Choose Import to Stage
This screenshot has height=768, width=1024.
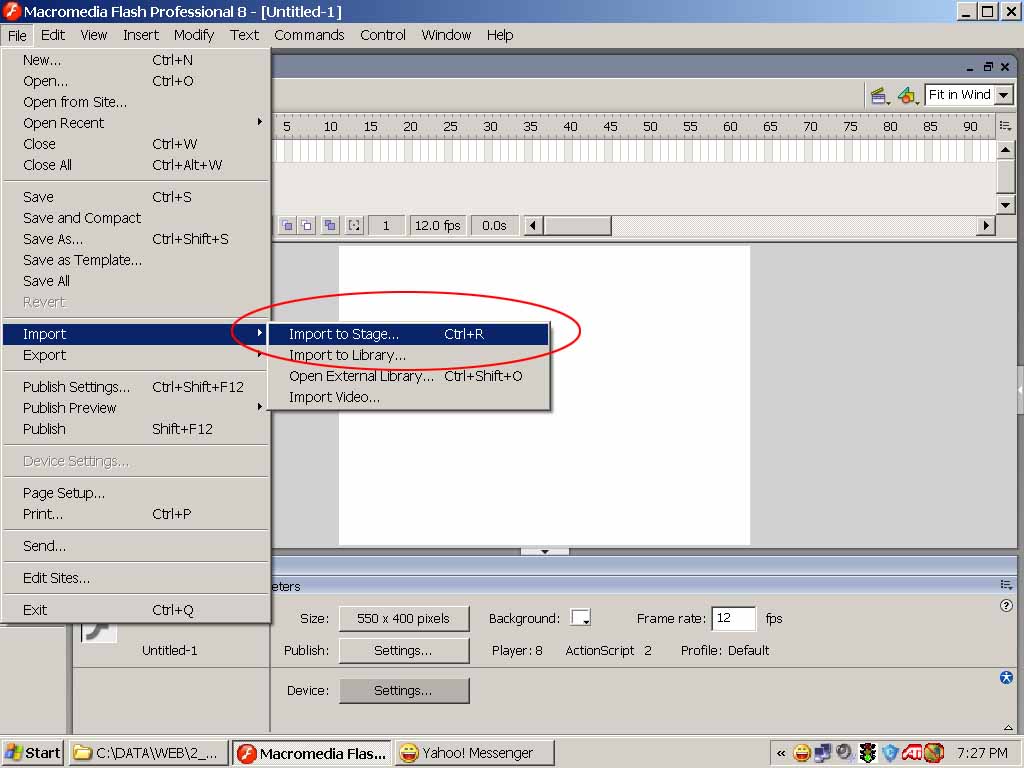pyautogui.click(x=409, y=334)
